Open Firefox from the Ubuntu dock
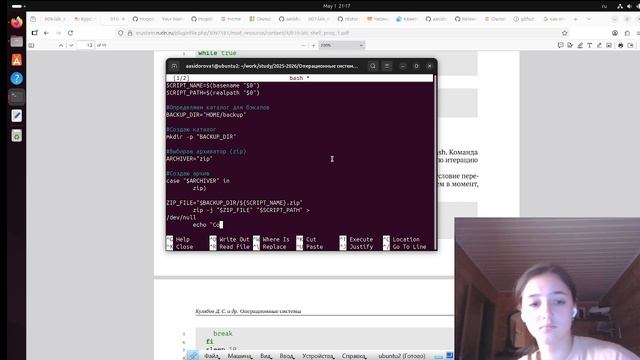640x360 pixels. pos(17,22)
